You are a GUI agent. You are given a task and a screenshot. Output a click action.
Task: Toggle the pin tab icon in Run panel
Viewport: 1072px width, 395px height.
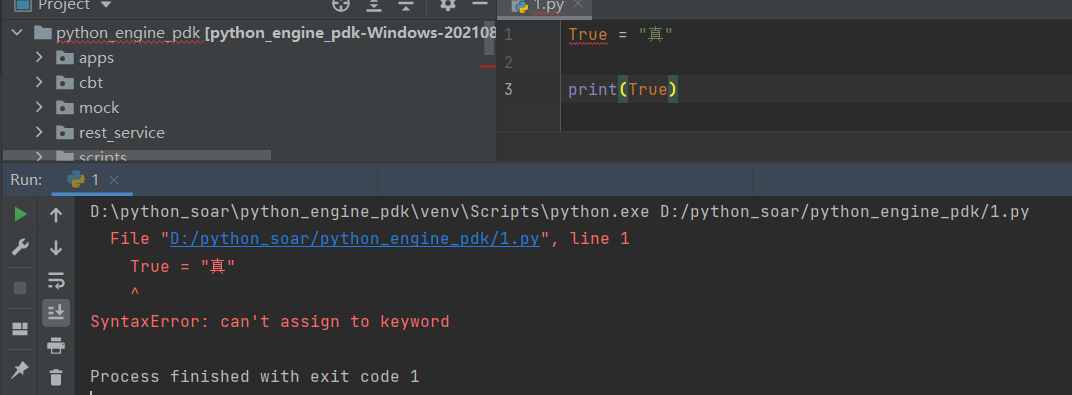pos(21,370)
